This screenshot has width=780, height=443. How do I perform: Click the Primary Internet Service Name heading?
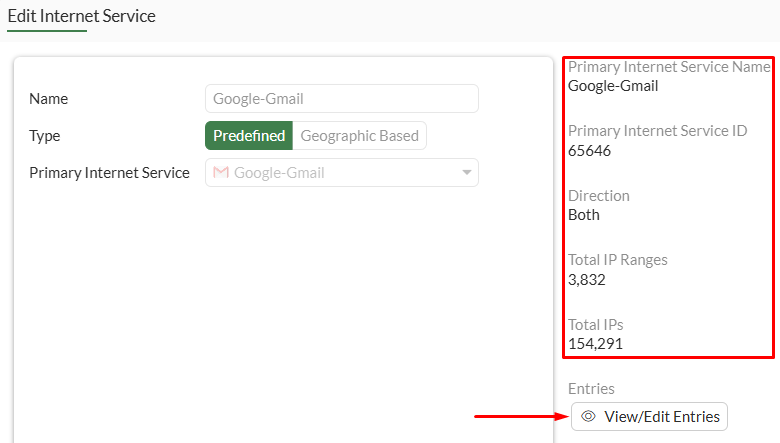(x=669, y=67)
